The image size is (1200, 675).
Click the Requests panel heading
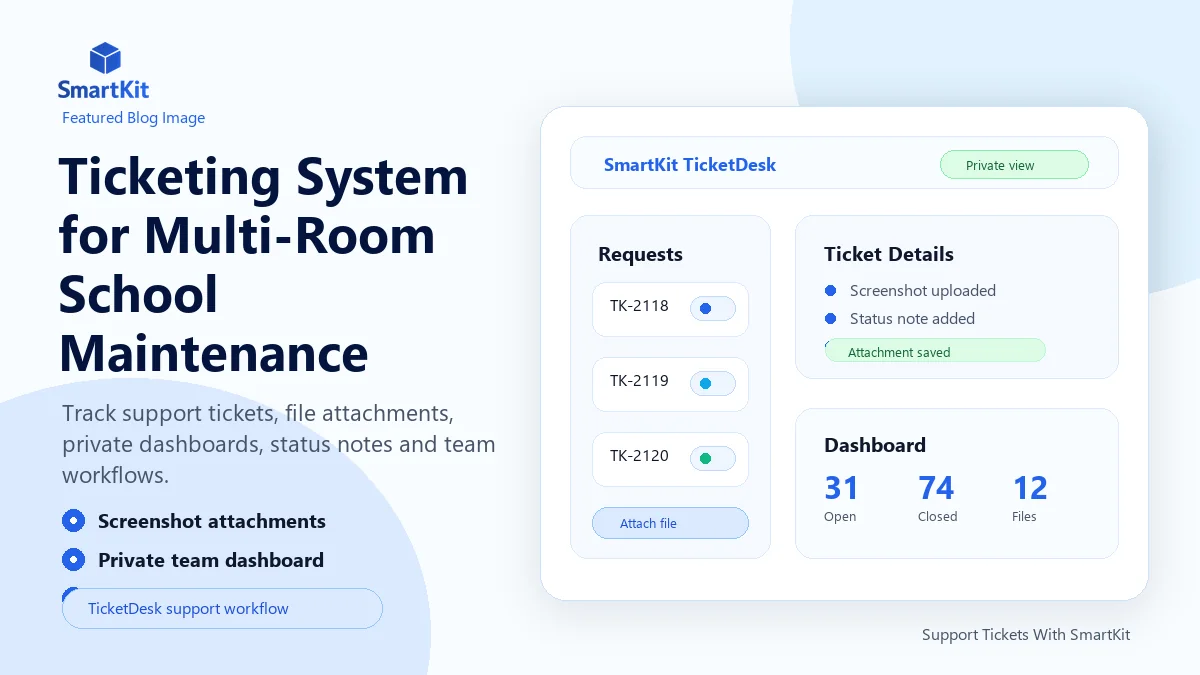(640, 254)
